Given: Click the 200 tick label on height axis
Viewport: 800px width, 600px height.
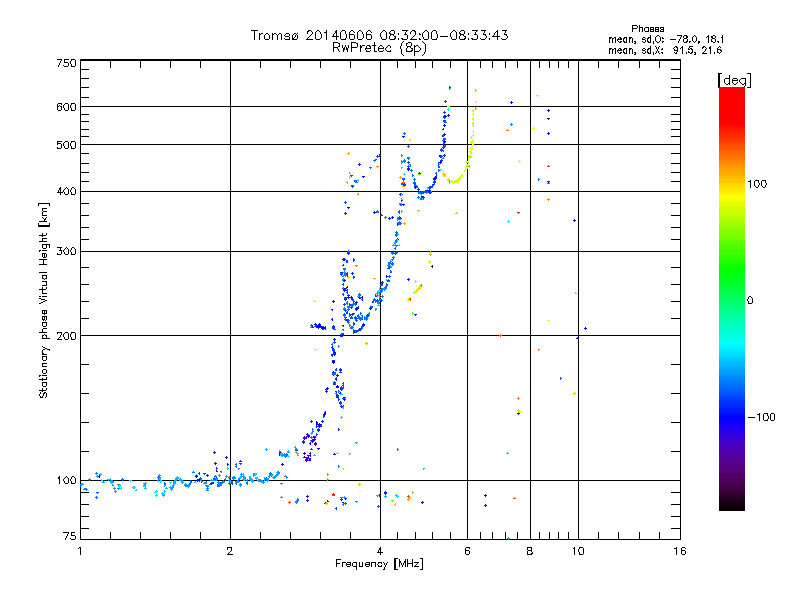Looking at the screenshot, I should click(66, 336).
